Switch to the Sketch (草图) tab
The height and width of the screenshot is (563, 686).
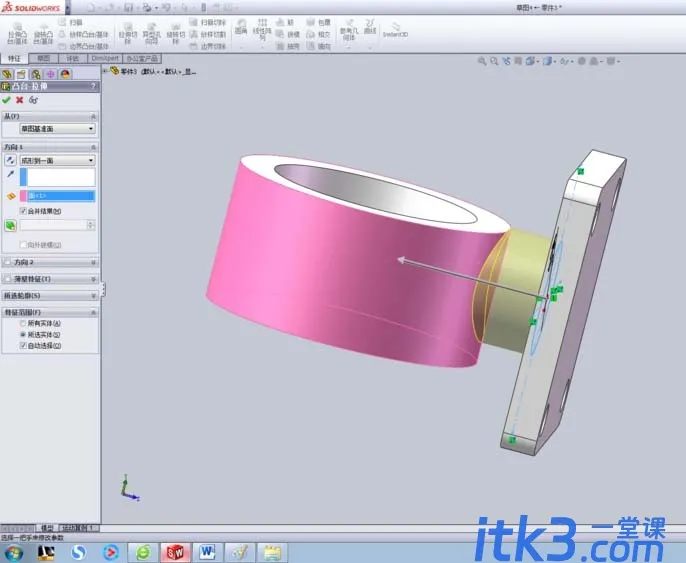tap(43, 58)
